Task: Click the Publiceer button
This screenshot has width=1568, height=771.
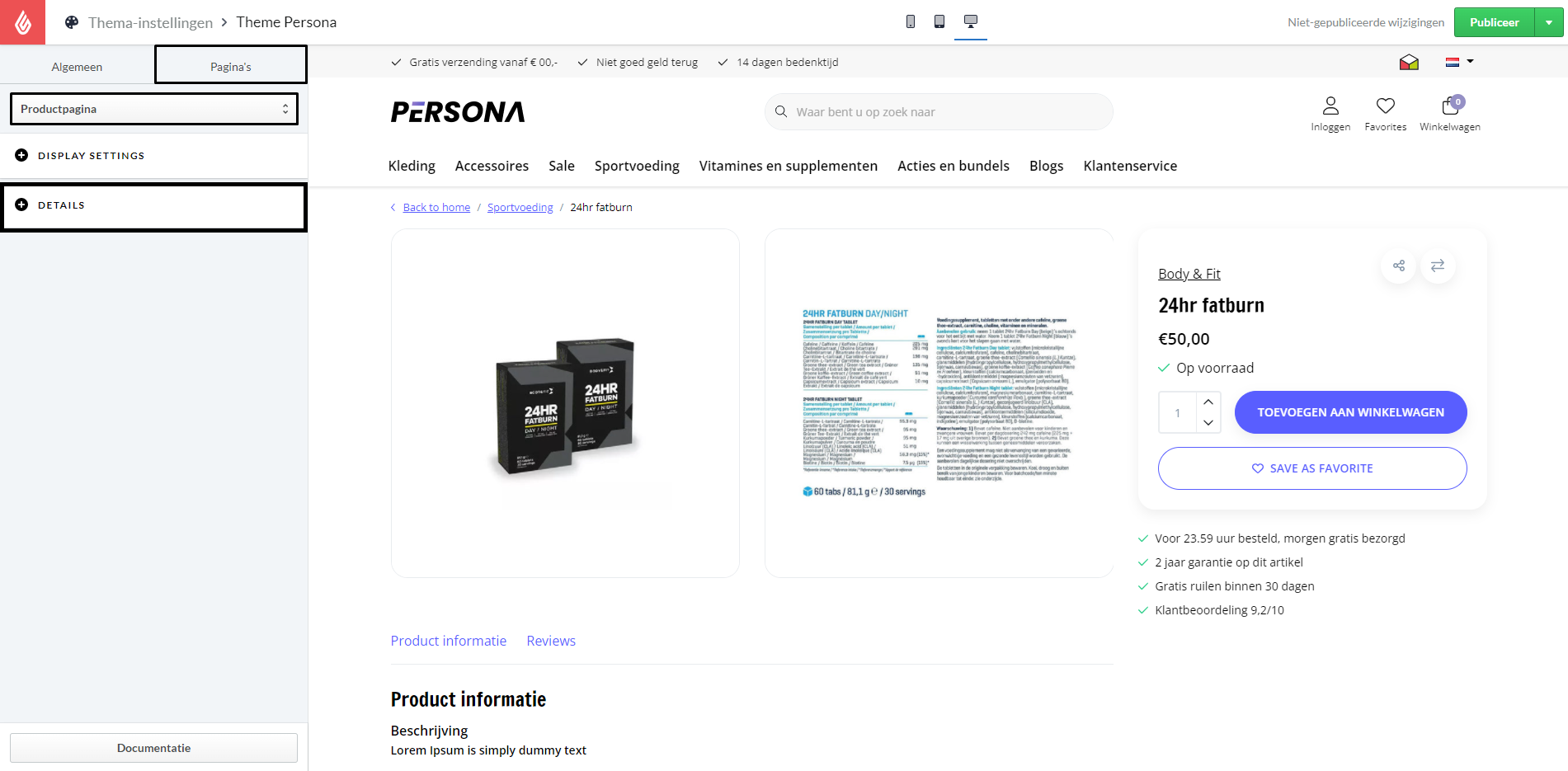Action: [1494, 22]
